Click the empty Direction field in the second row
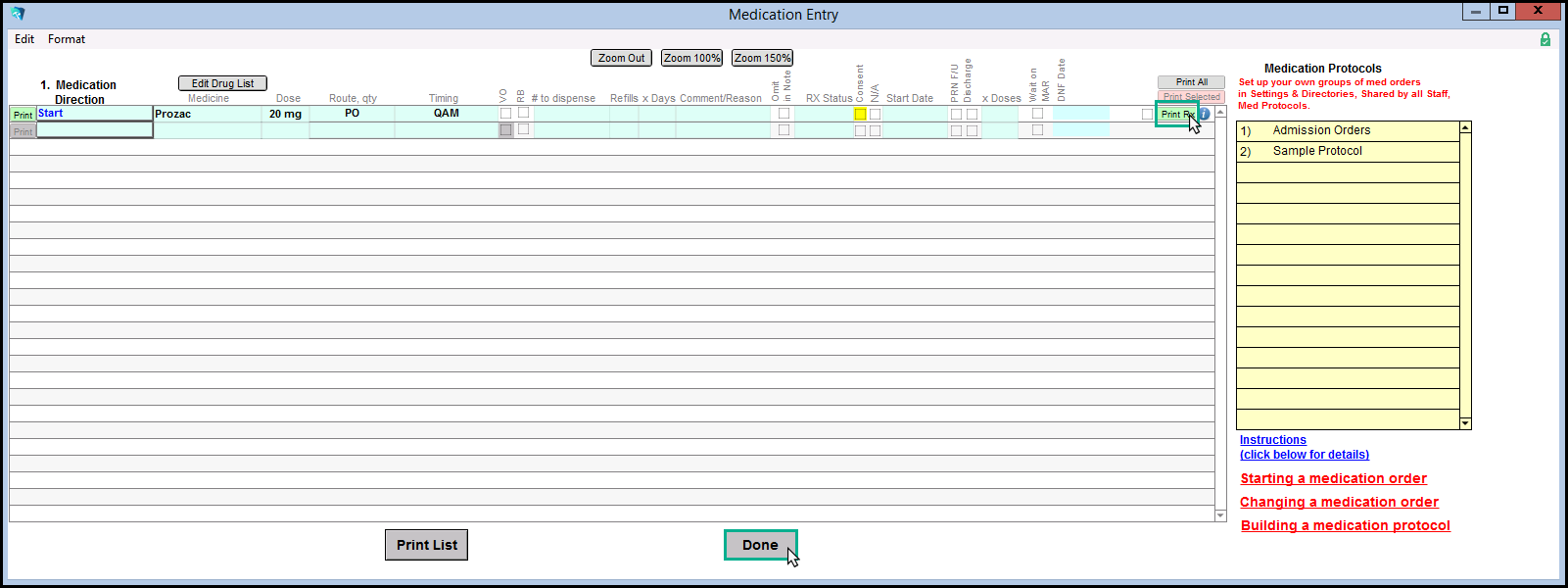 pyautogui.click(x=95, y=130)
